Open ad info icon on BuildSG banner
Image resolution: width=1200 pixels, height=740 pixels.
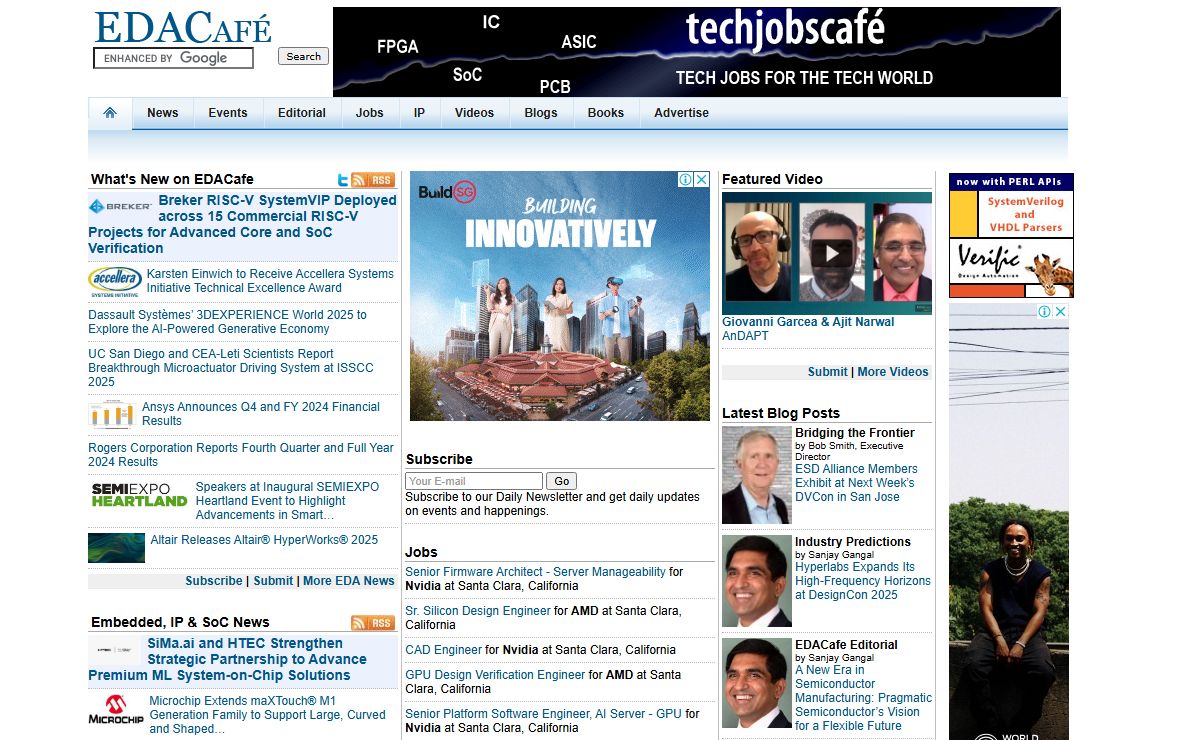click(x=686, y=180)
